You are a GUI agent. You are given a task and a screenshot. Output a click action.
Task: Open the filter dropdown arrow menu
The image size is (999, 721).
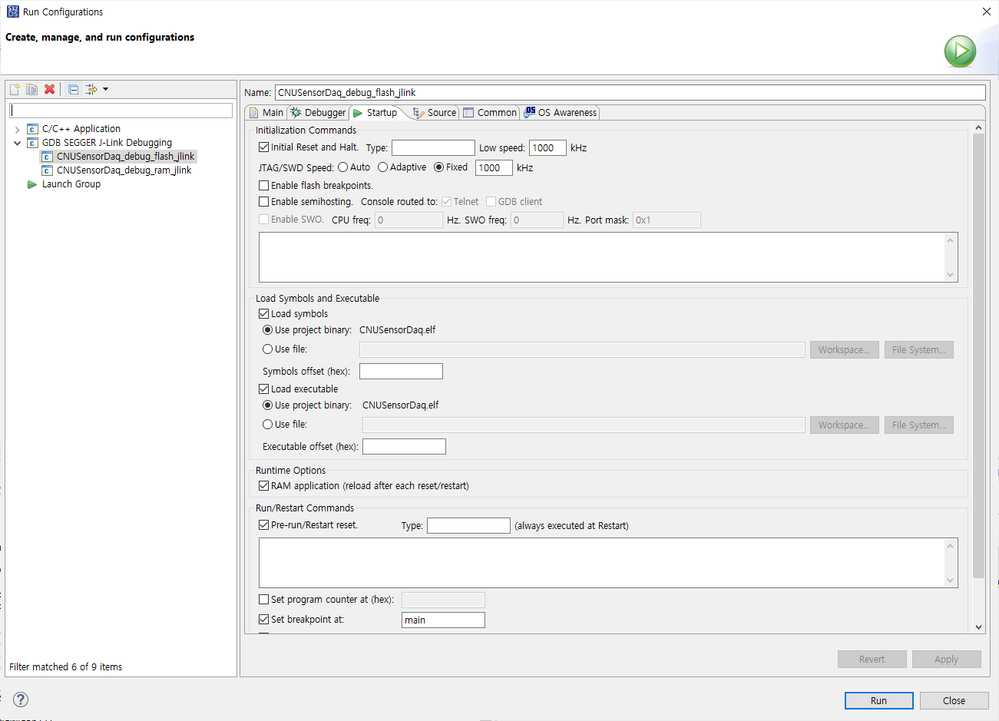click(105, 90)
